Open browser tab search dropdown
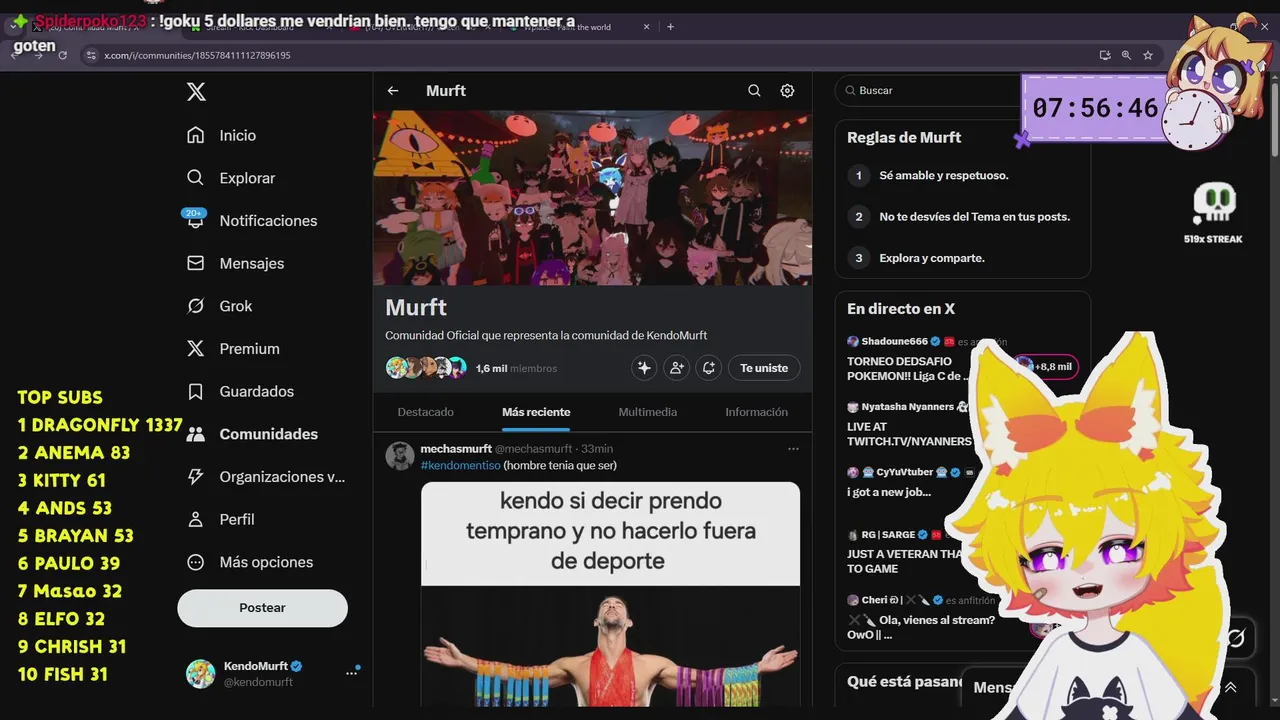The image size is (1280, 720). click(13, 27)
